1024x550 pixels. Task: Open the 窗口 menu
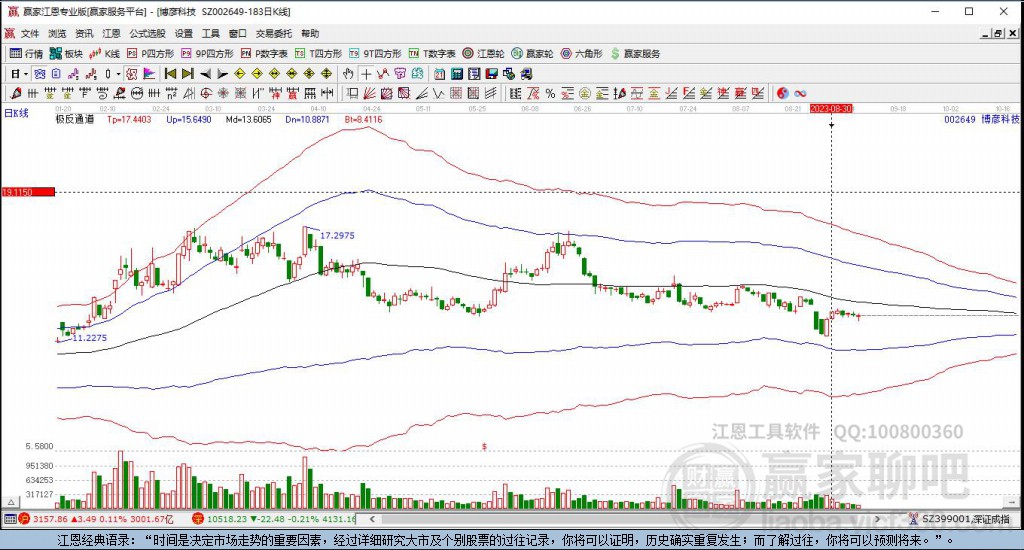coord(238,33)
